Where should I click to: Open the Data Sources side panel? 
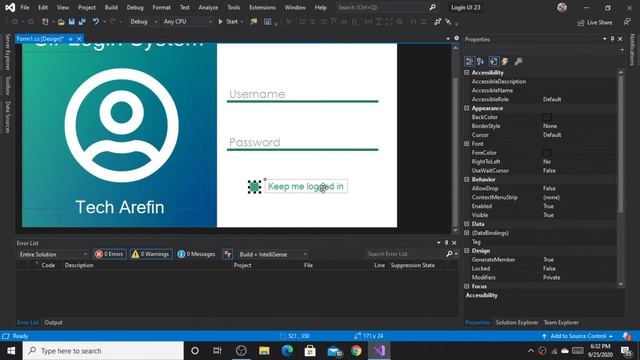(x=7, y=117)
